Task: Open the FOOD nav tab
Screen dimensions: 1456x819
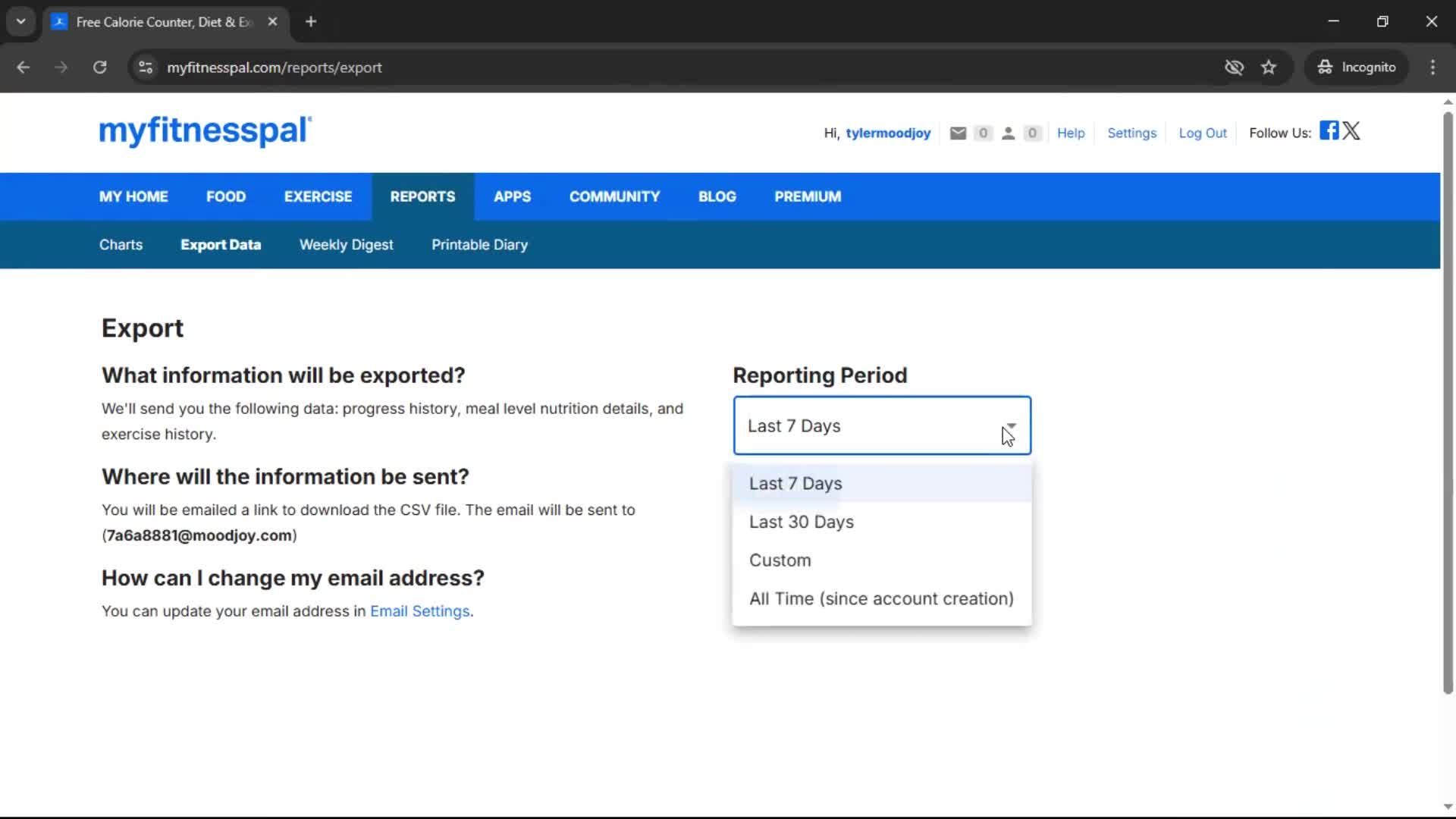Action: point(226,197)
